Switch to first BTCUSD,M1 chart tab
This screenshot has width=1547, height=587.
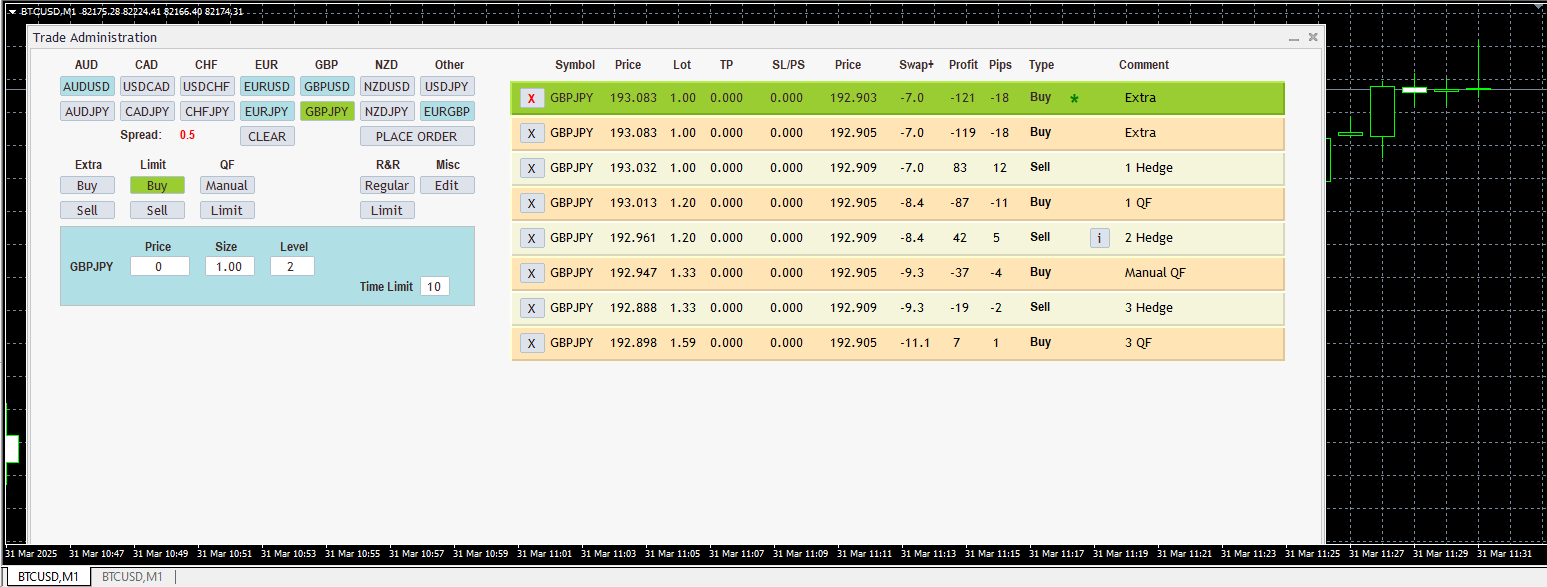click(48, 577)
